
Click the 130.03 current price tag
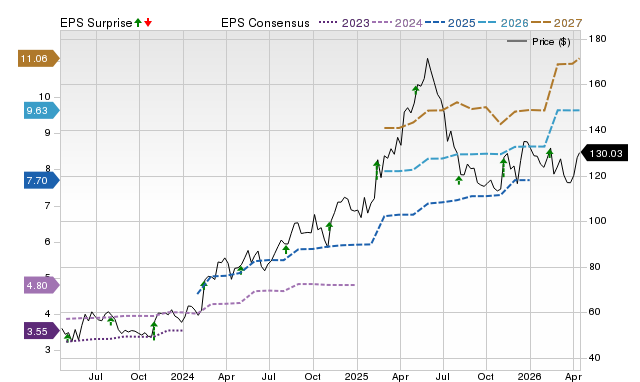tap(604, 153)
